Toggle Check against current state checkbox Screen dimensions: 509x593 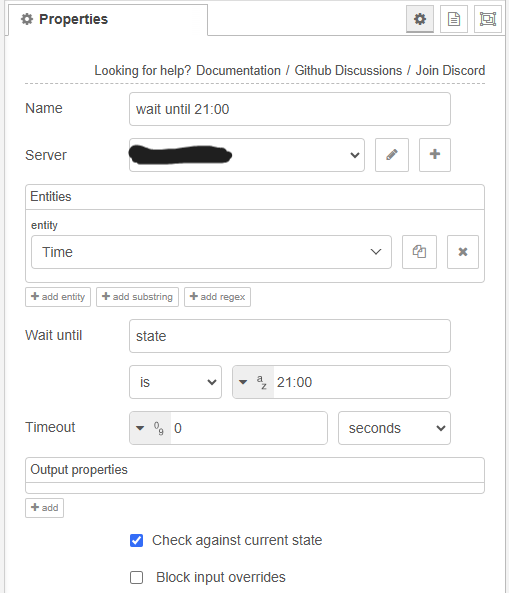click(x=137, y=540)
